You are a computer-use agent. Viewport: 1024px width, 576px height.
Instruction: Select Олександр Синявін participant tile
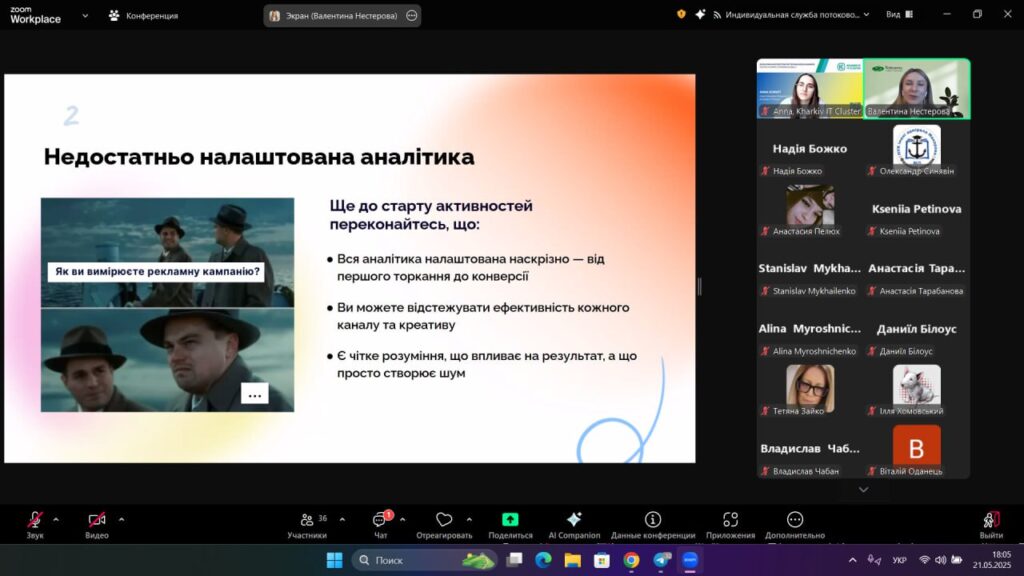point(917,150)
